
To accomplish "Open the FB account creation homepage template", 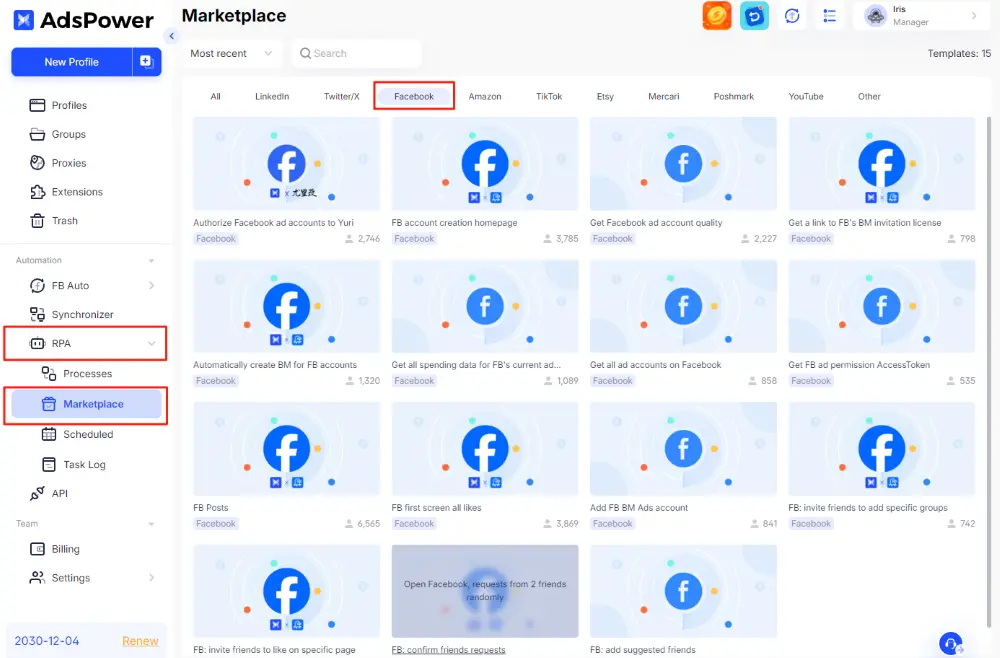I will 485,163.
